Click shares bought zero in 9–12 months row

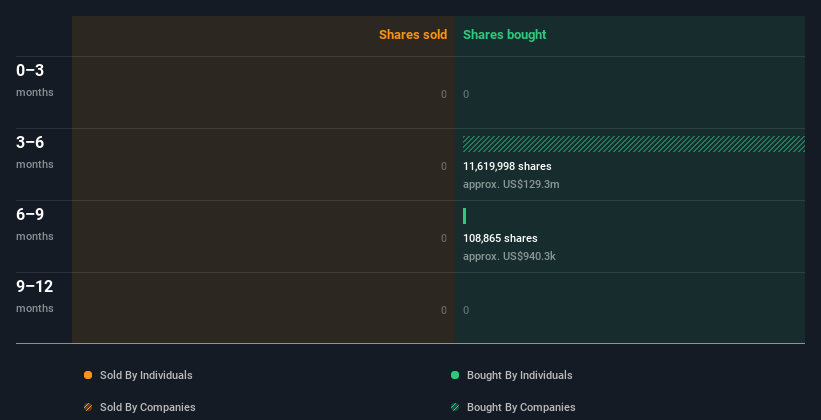(x=466, y=310)
